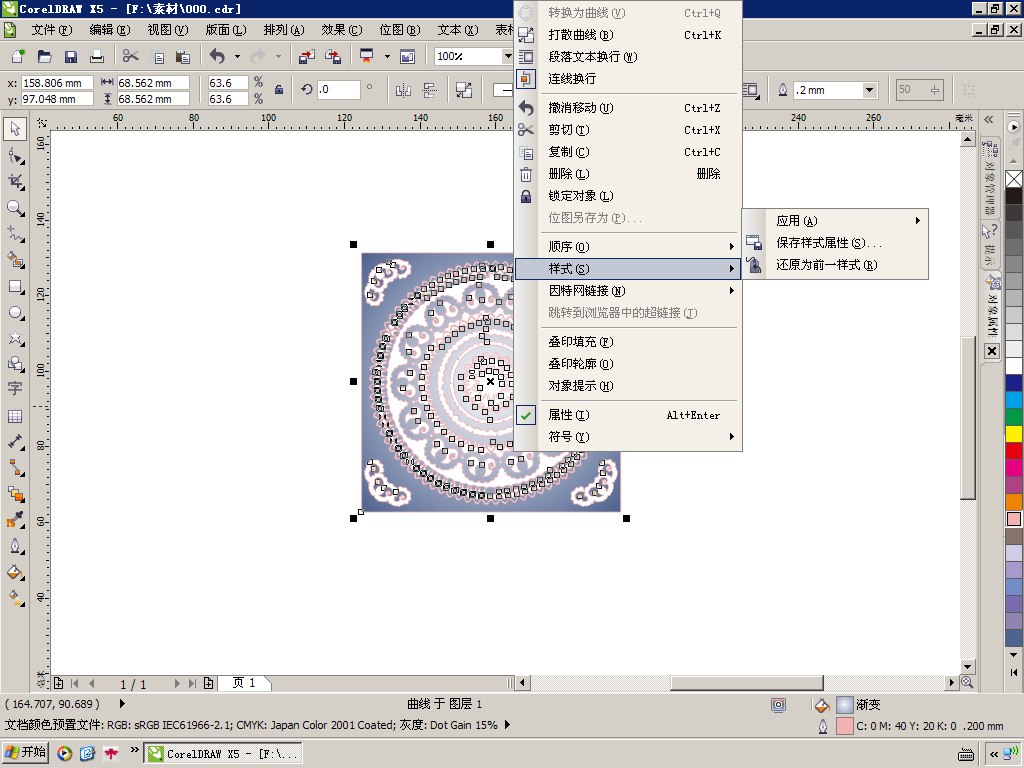Pick the green palette swatch

[x=1014, y=417]
